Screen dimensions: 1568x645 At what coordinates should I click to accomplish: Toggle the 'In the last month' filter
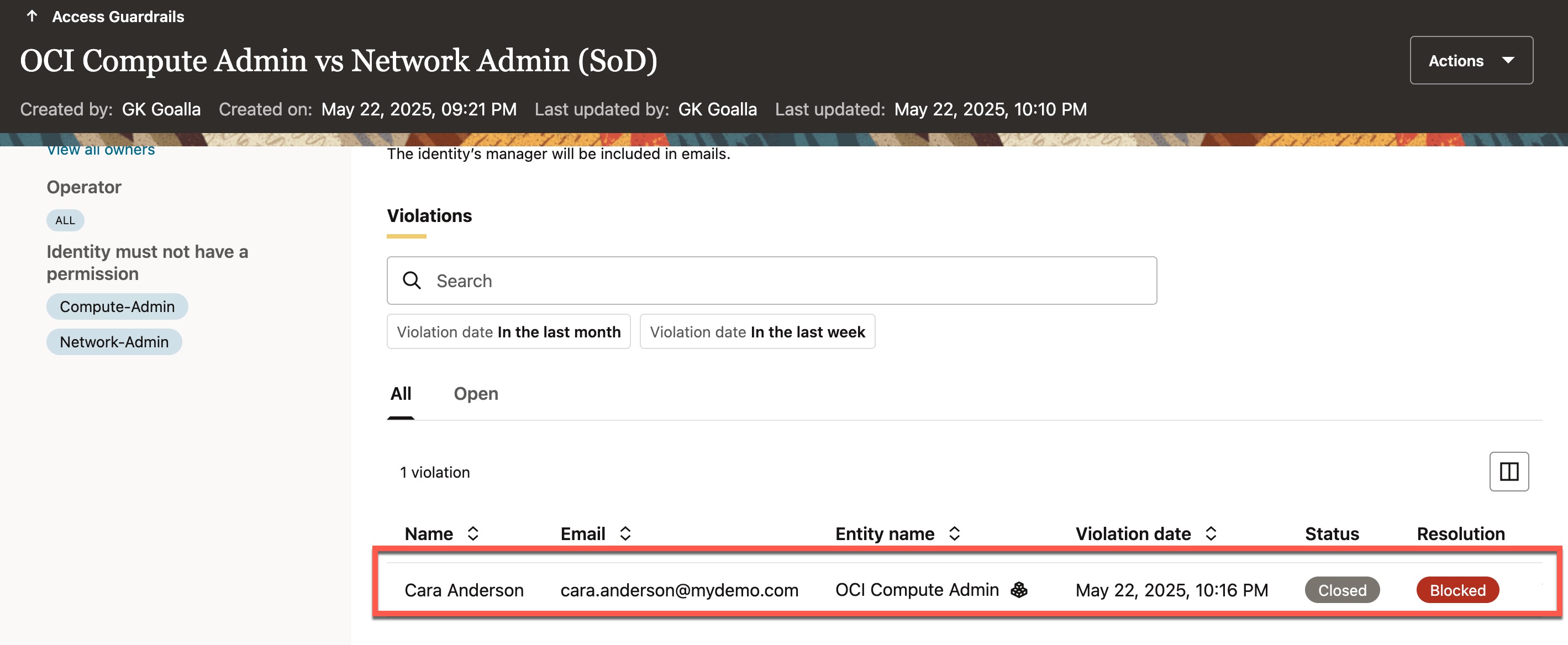click(508, 332)
